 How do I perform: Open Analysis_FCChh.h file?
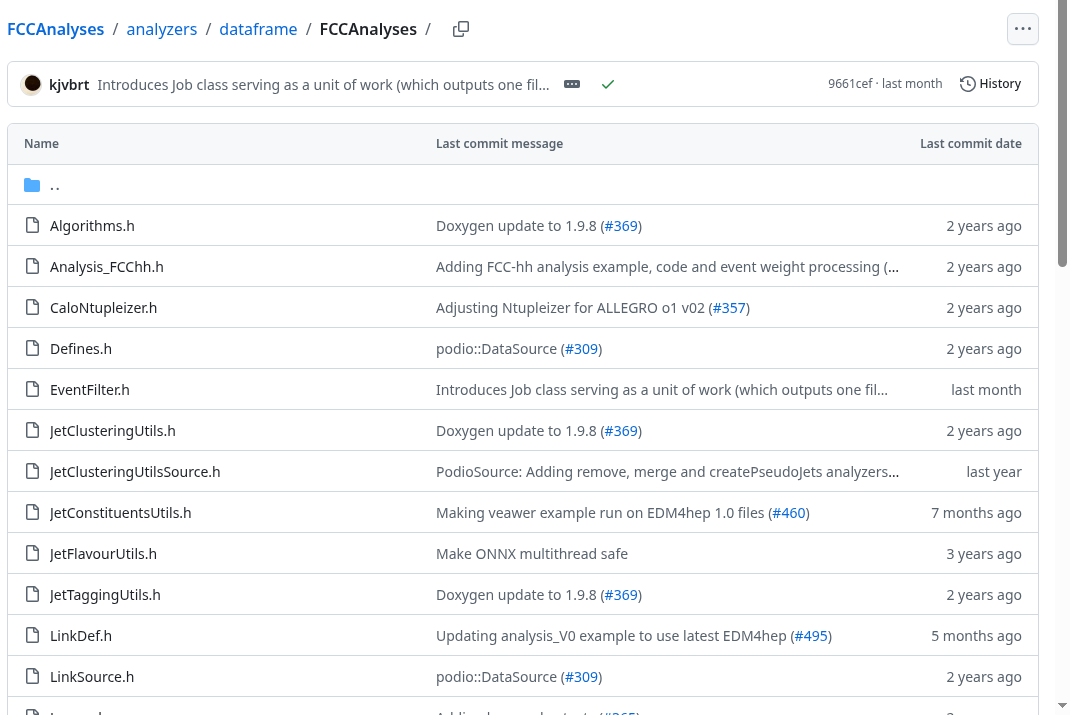click(x=106, y=267)
